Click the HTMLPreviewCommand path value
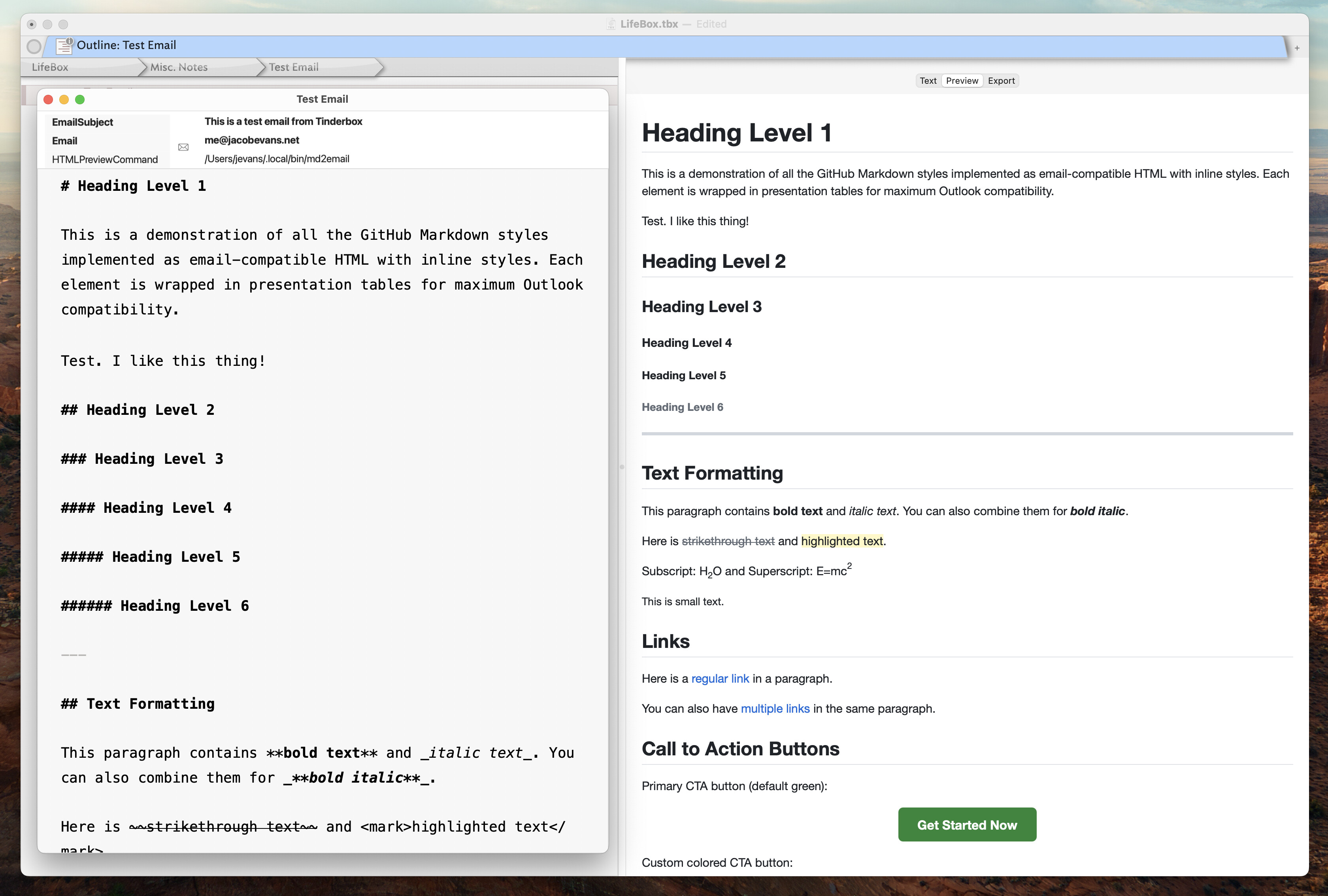 click(277, 159)
